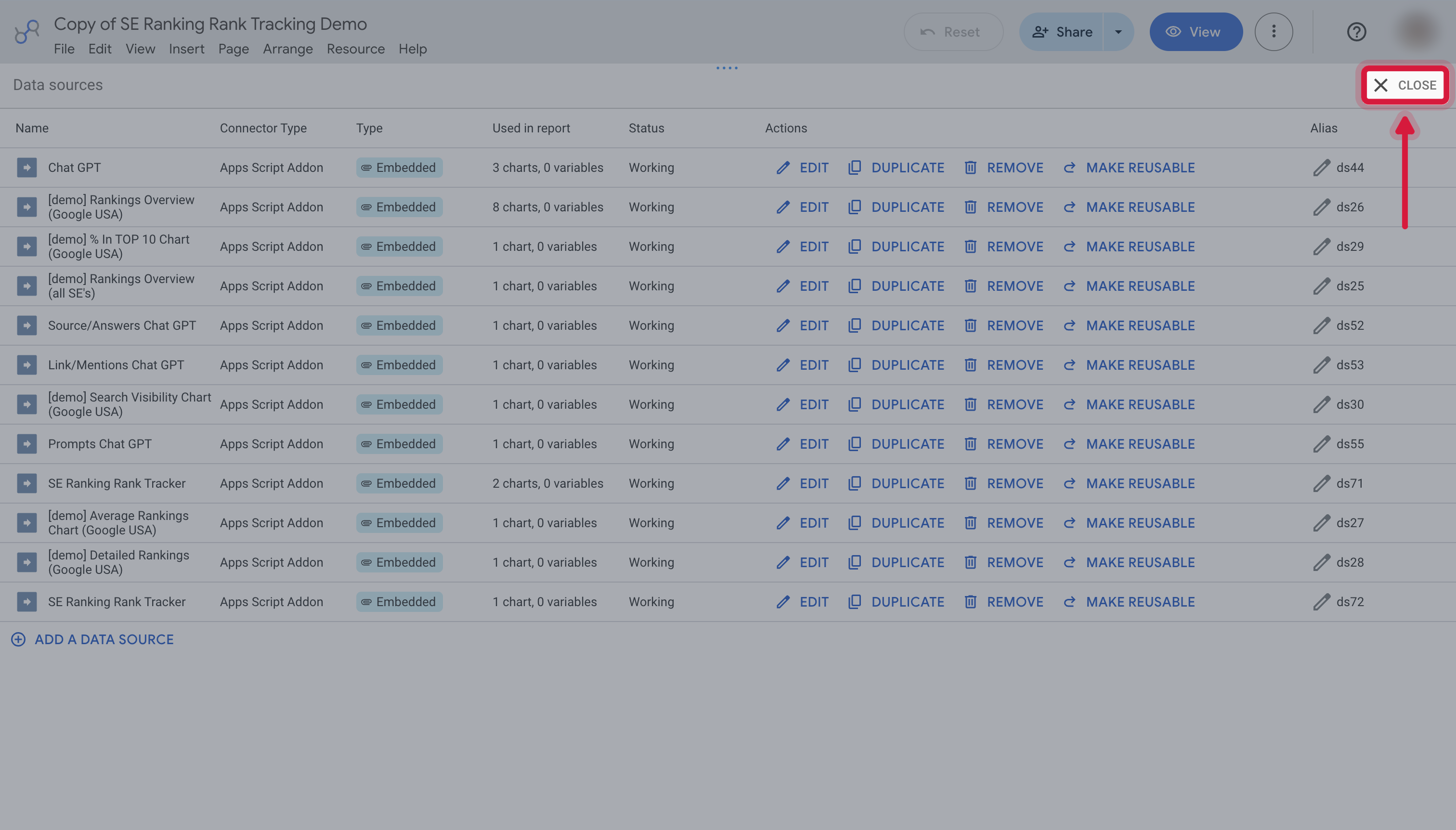Open the Arrange menu
This screenshot has width=1456, height=830.
288,49
